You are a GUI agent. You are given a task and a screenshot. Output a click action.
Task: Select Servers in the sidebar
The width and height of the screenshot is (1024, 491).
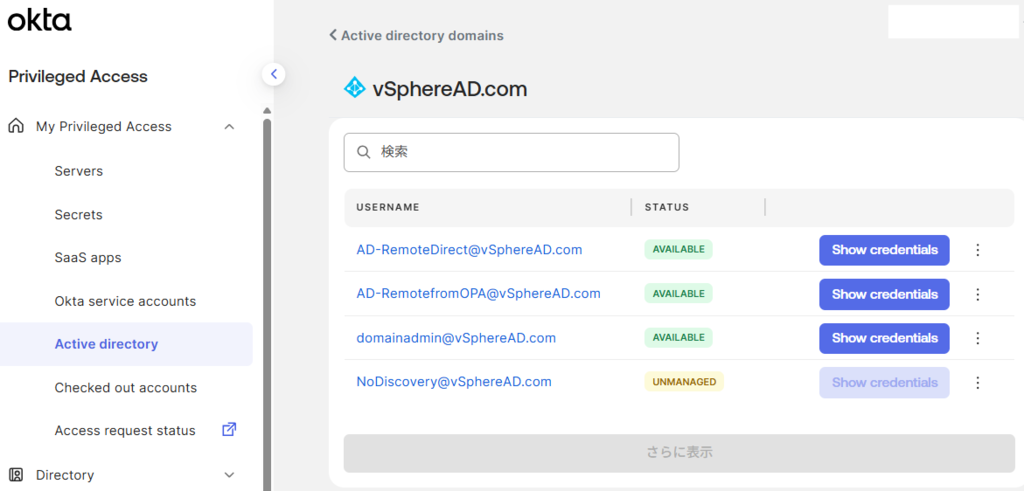tap(79, 171)
